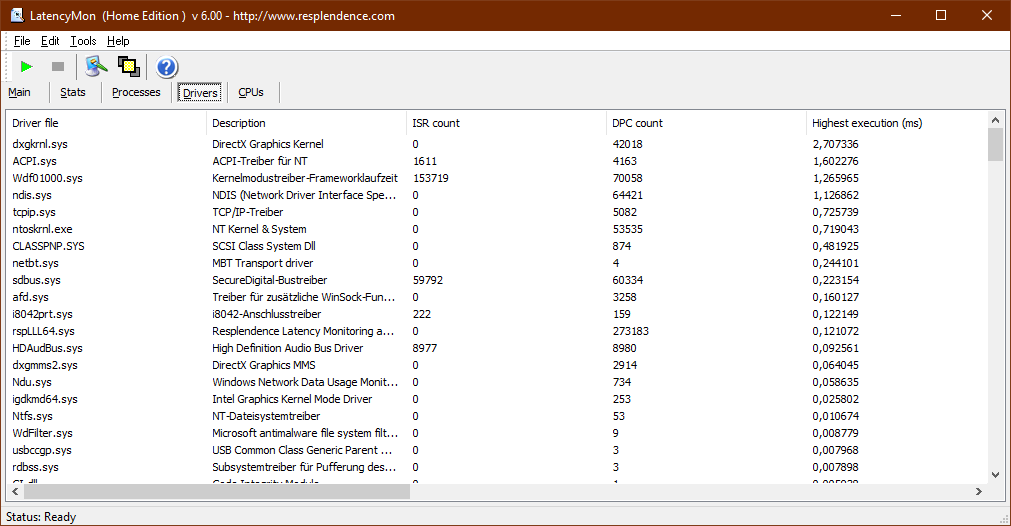Viewport: 1011px width, 526px height.
Task: Click the LatencyMon app icon in title bar
Action: [17, 16]
